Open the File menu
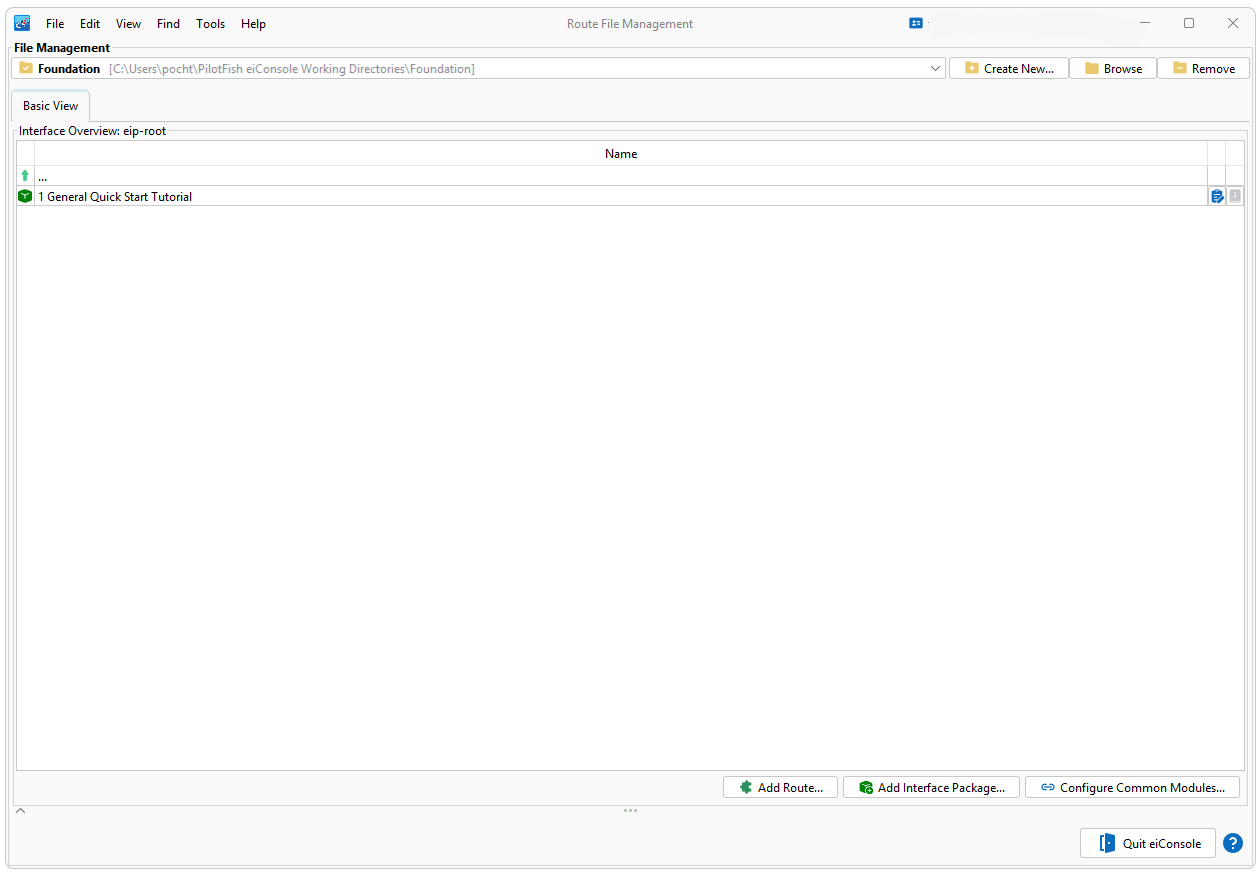 (x=55, y=23)
